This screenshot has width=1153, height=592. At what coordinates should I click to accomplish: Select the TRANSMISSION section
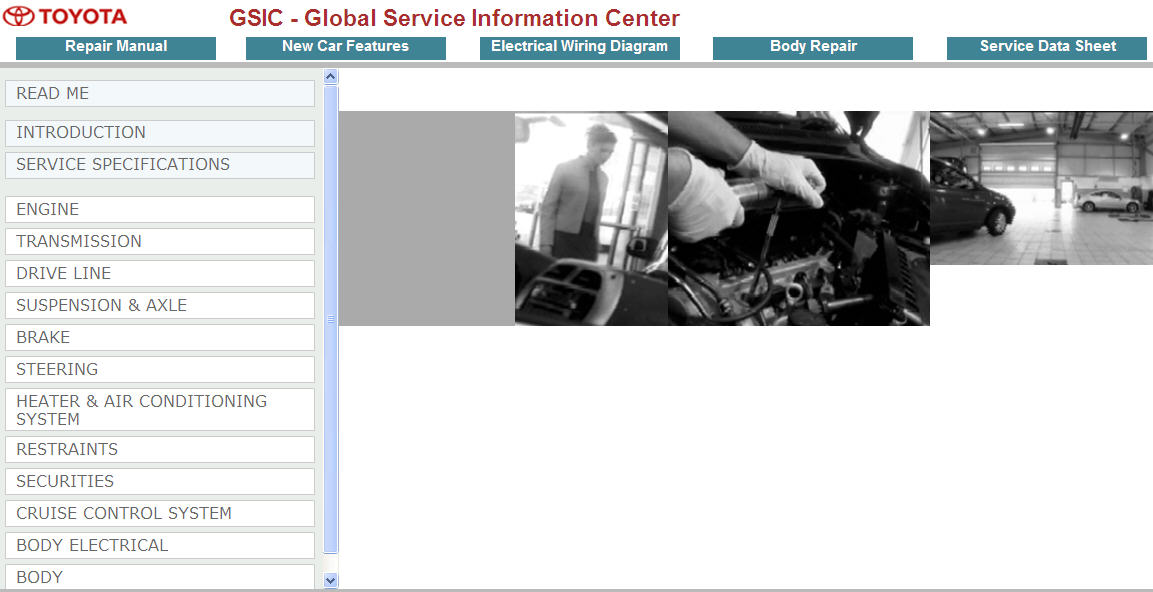[x=160, y=241]
